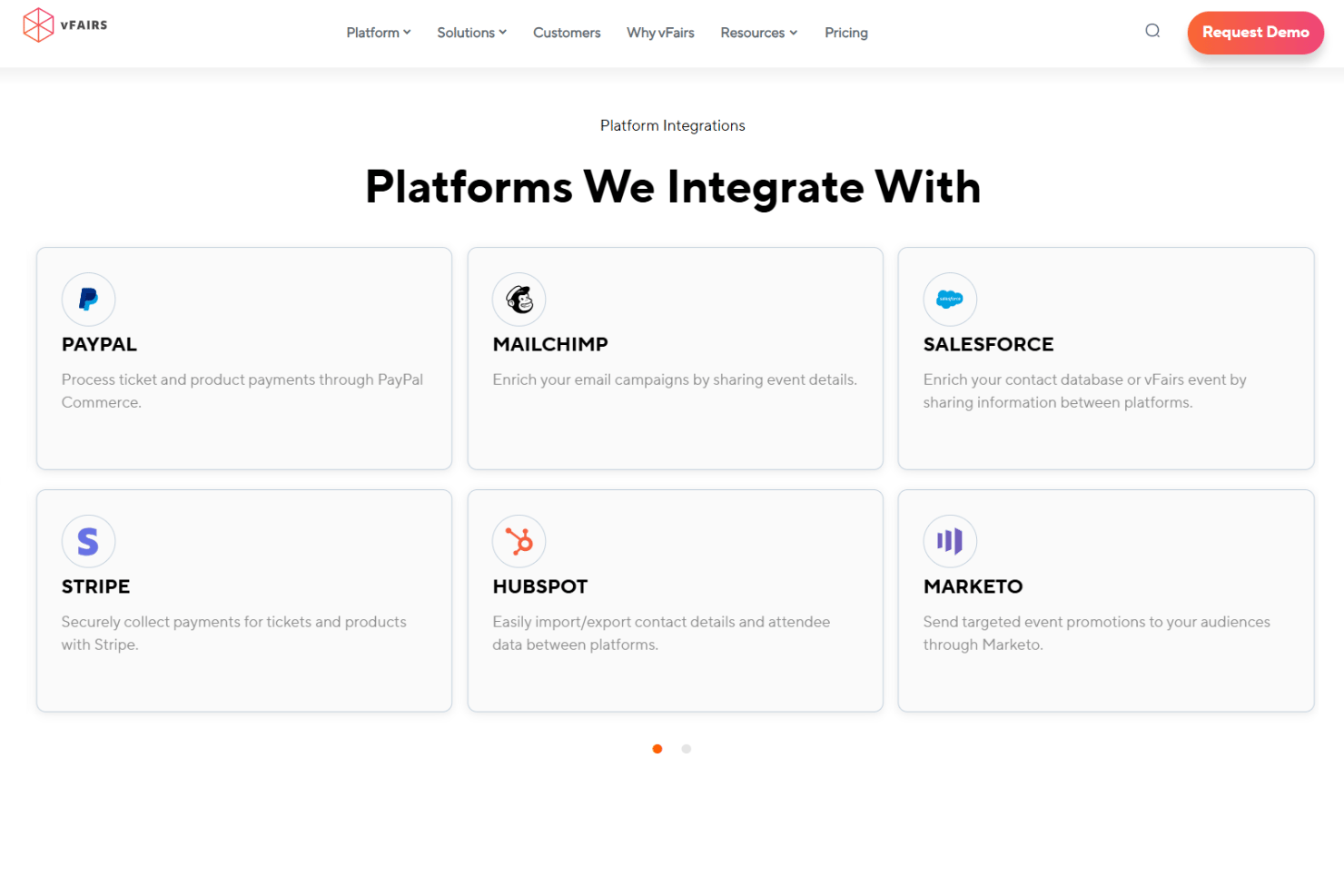Click the MARKETO card heading
This screenshot has height=896, width=1344.
click(973, 587)
